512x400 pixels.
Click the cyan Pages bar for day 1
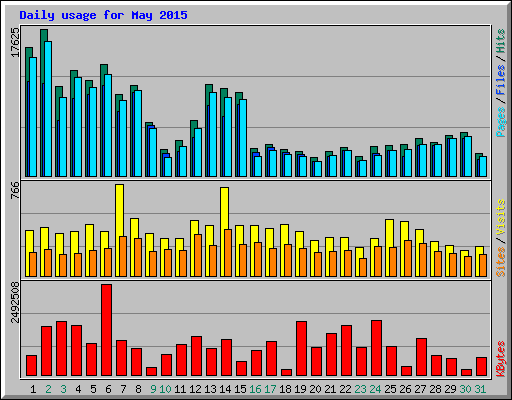pyautogui.click(x=33, y=117)
